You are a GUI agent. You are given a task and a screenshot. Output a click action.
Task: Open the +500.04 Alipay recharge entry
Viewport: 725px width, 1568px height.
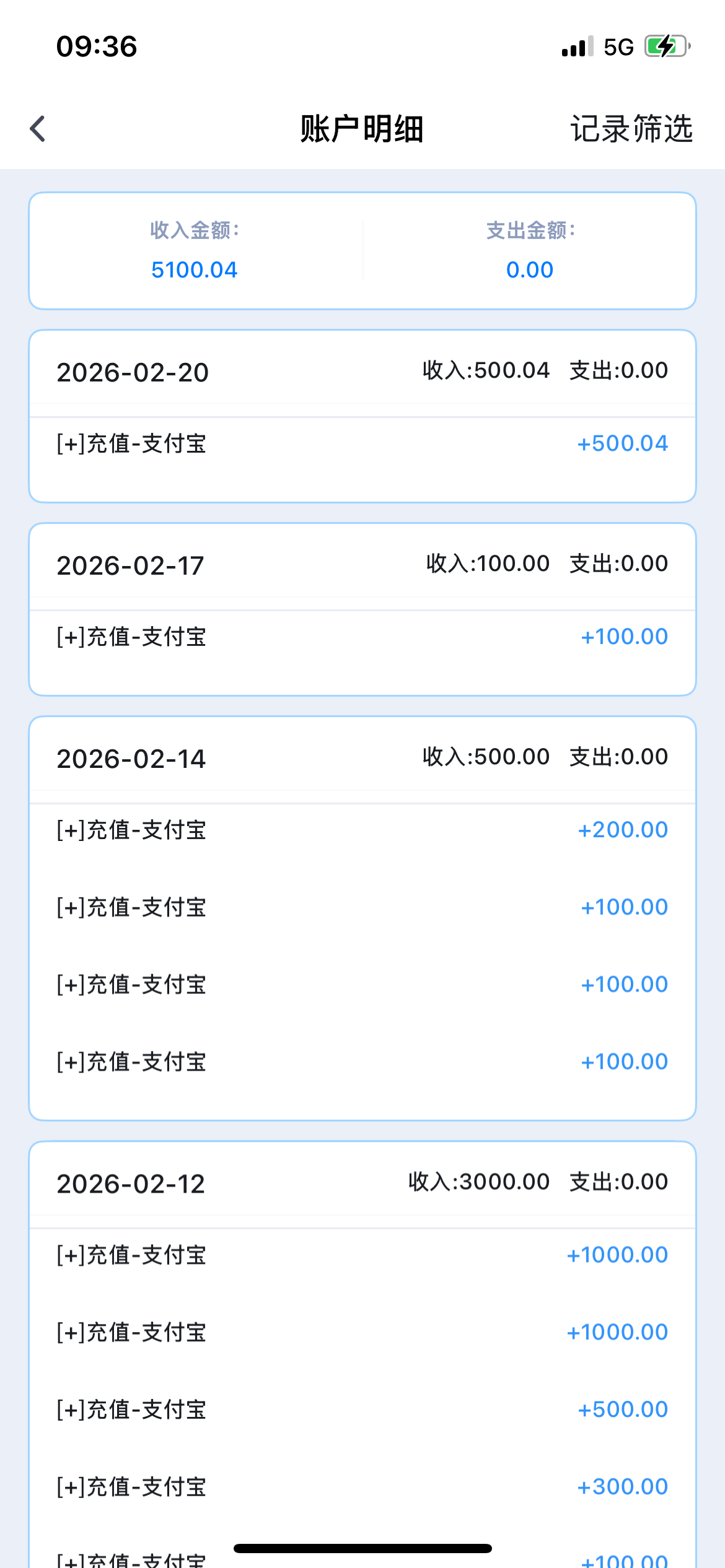(x=362, y=443)
